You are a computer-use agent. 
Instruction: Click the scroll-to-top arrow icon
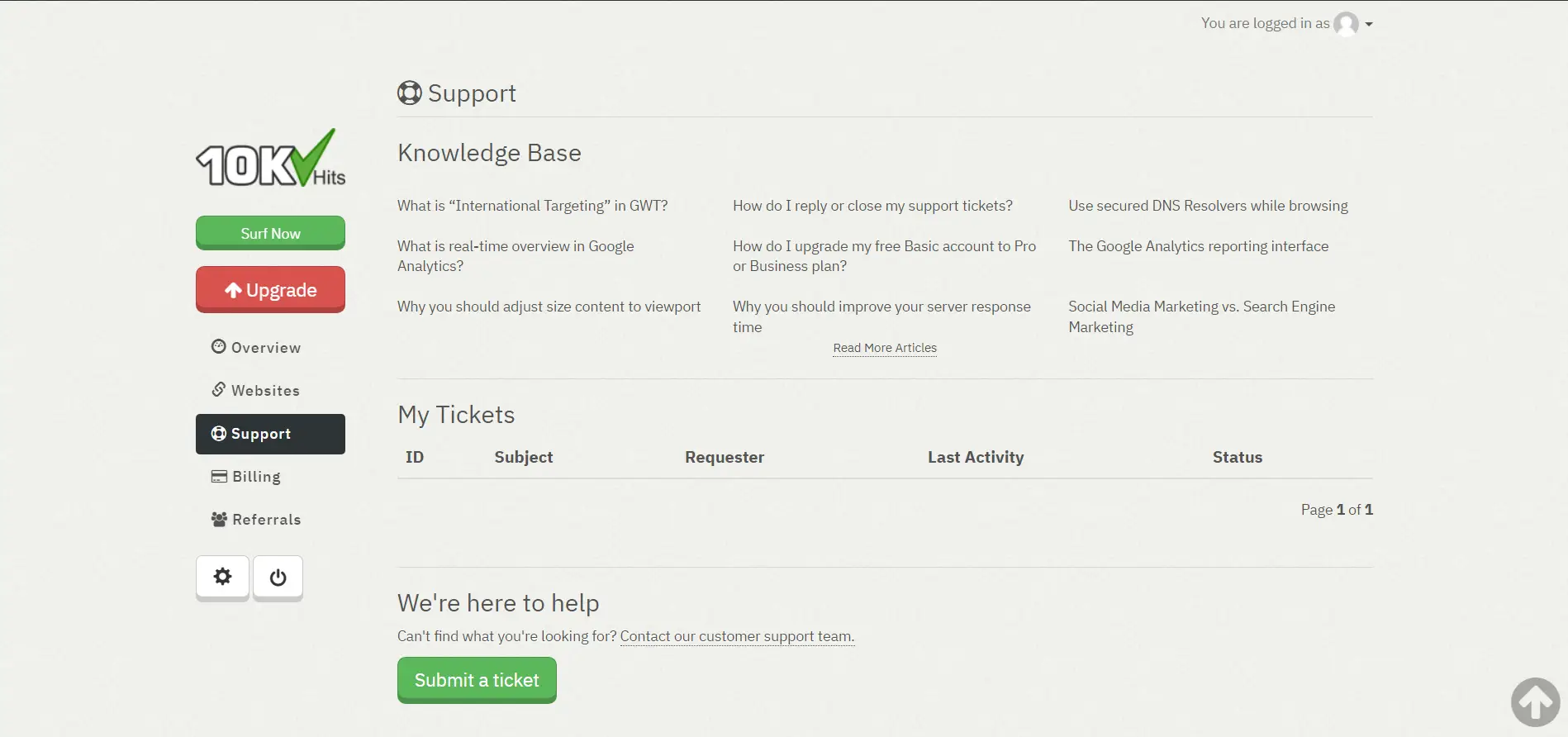pos(1535,702)
